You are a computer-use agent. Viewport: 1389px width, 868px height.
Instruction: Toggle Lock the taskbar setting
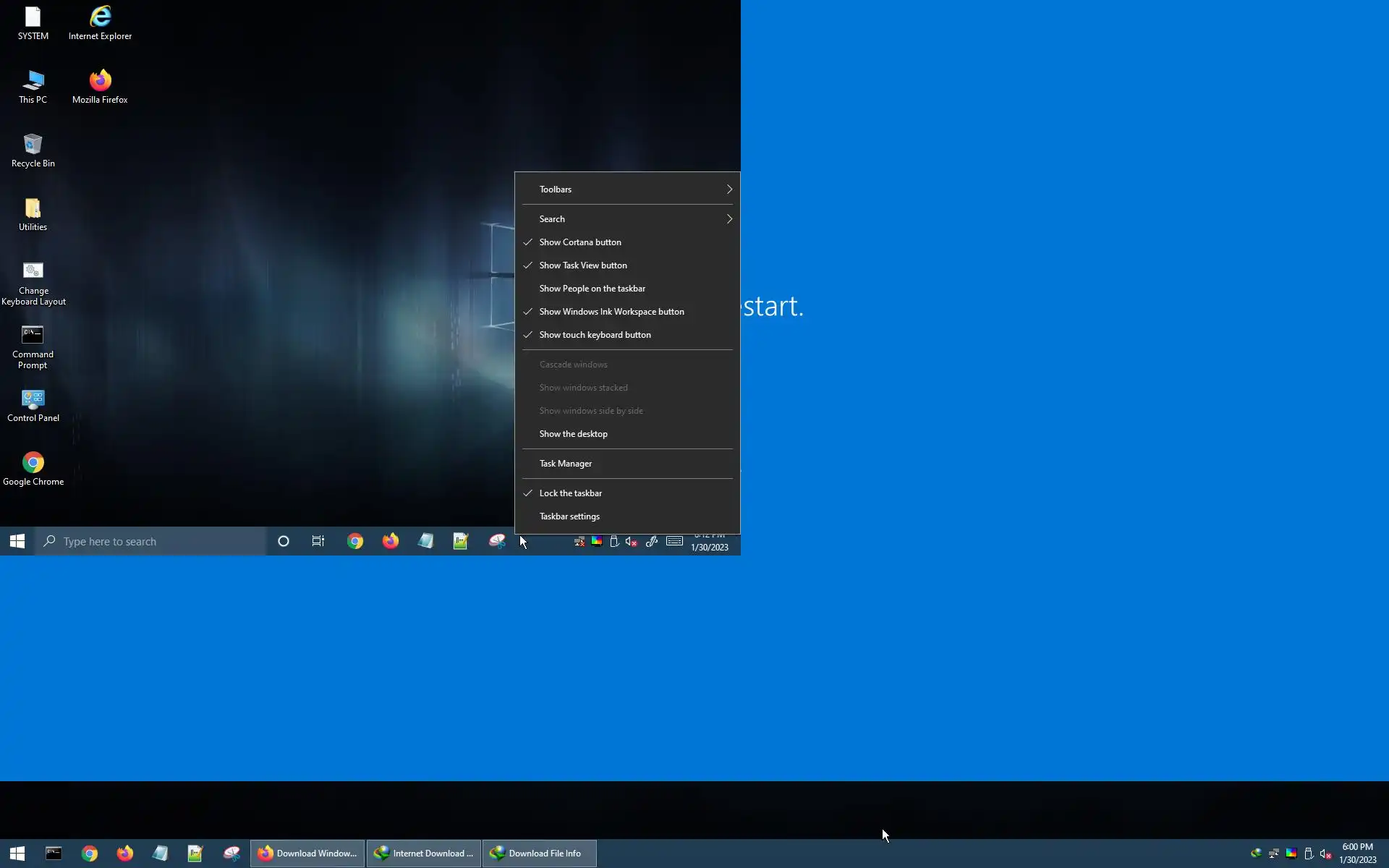(570, 493)
